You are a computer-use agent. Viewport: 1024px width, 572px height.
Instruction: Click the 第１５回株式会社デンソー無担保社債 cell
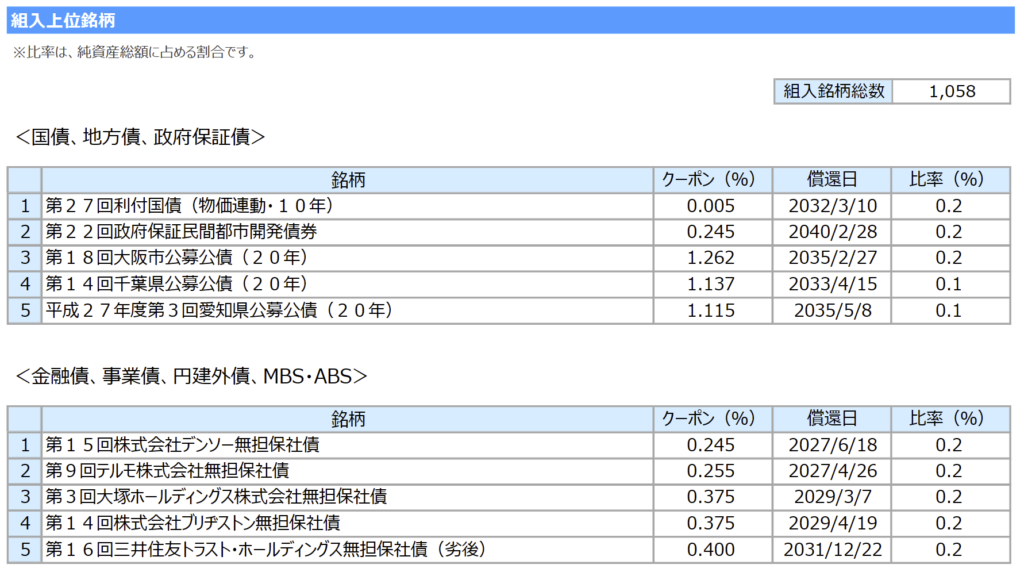183,445
